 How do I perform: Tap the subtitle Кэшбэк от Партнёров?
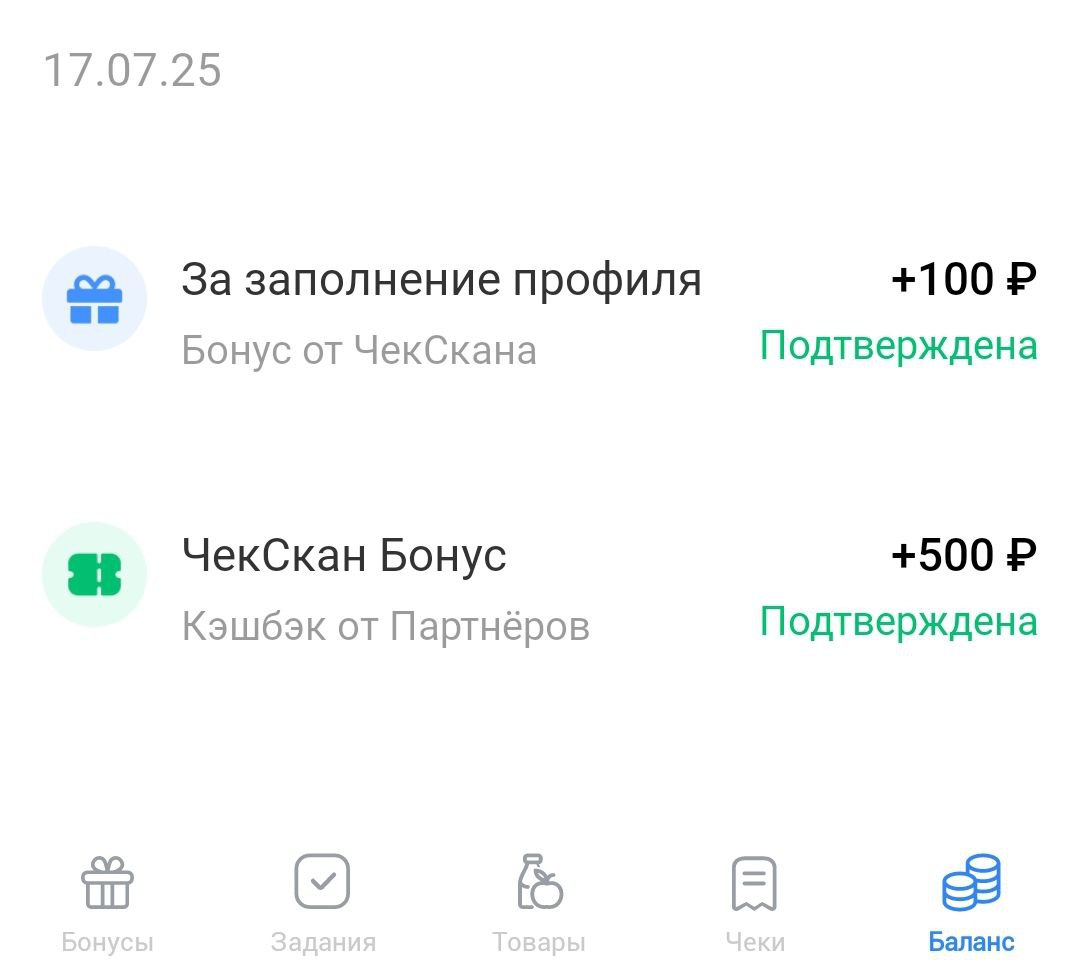click(386, 625)
